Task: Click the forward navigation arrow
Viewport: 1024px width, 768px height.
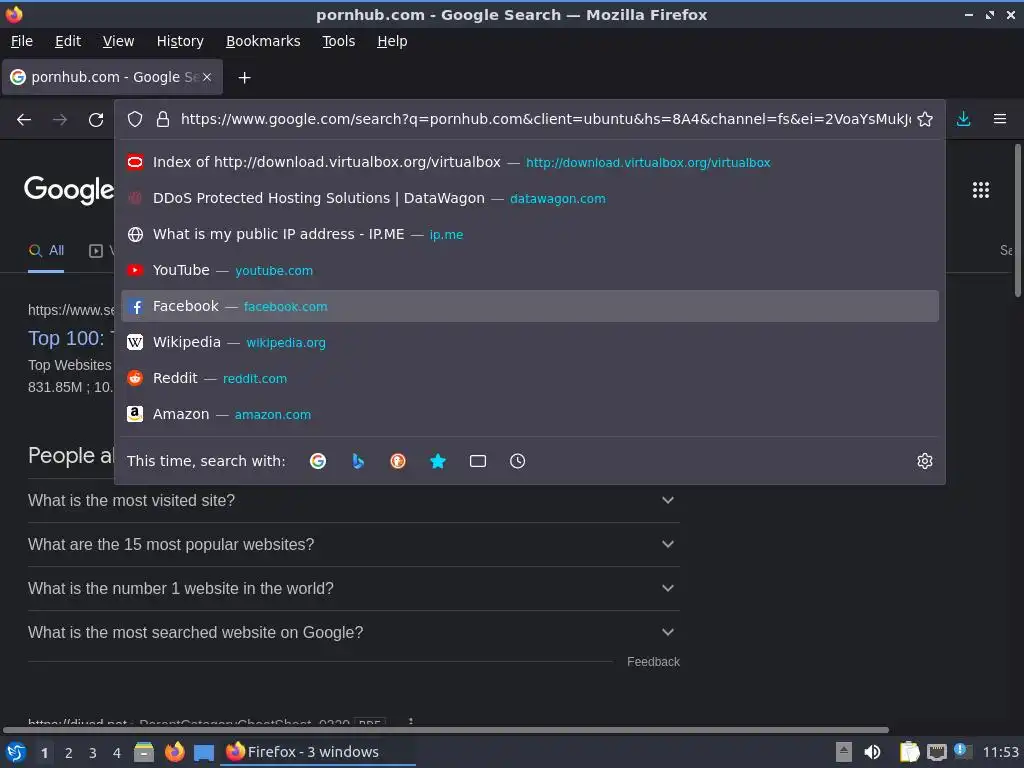Action: coord(59,120)
